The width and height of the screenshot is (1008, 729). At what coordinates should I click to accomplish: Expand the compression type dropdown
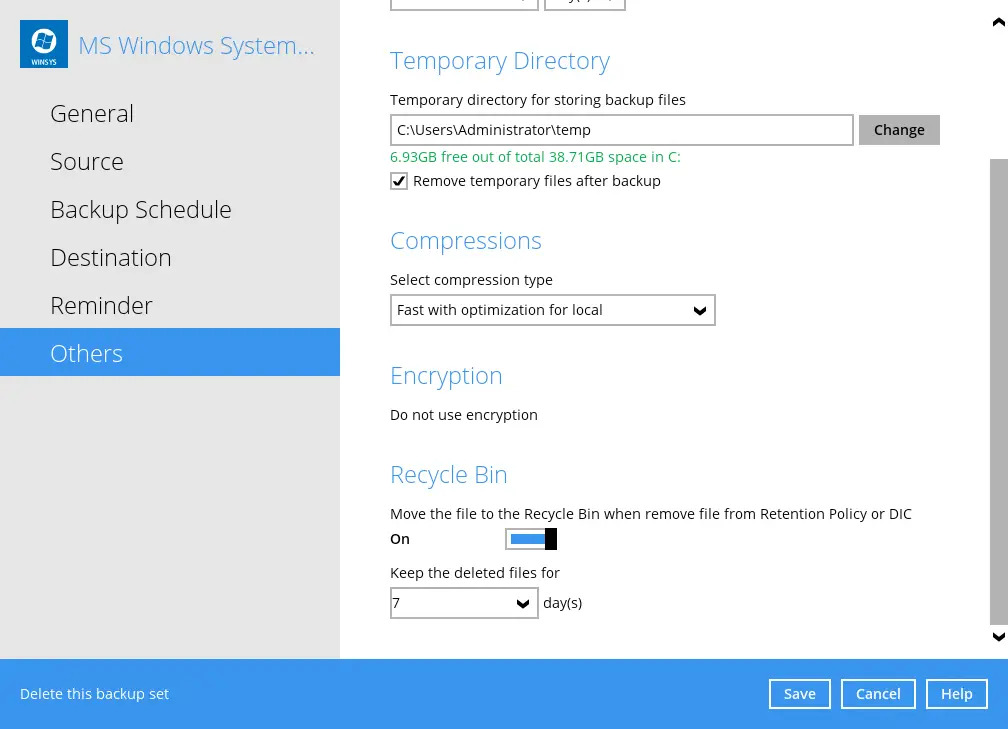(552, 310)
